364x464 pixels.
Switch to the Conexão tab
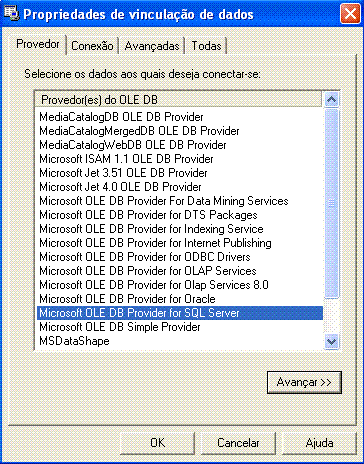coord(92,46)
